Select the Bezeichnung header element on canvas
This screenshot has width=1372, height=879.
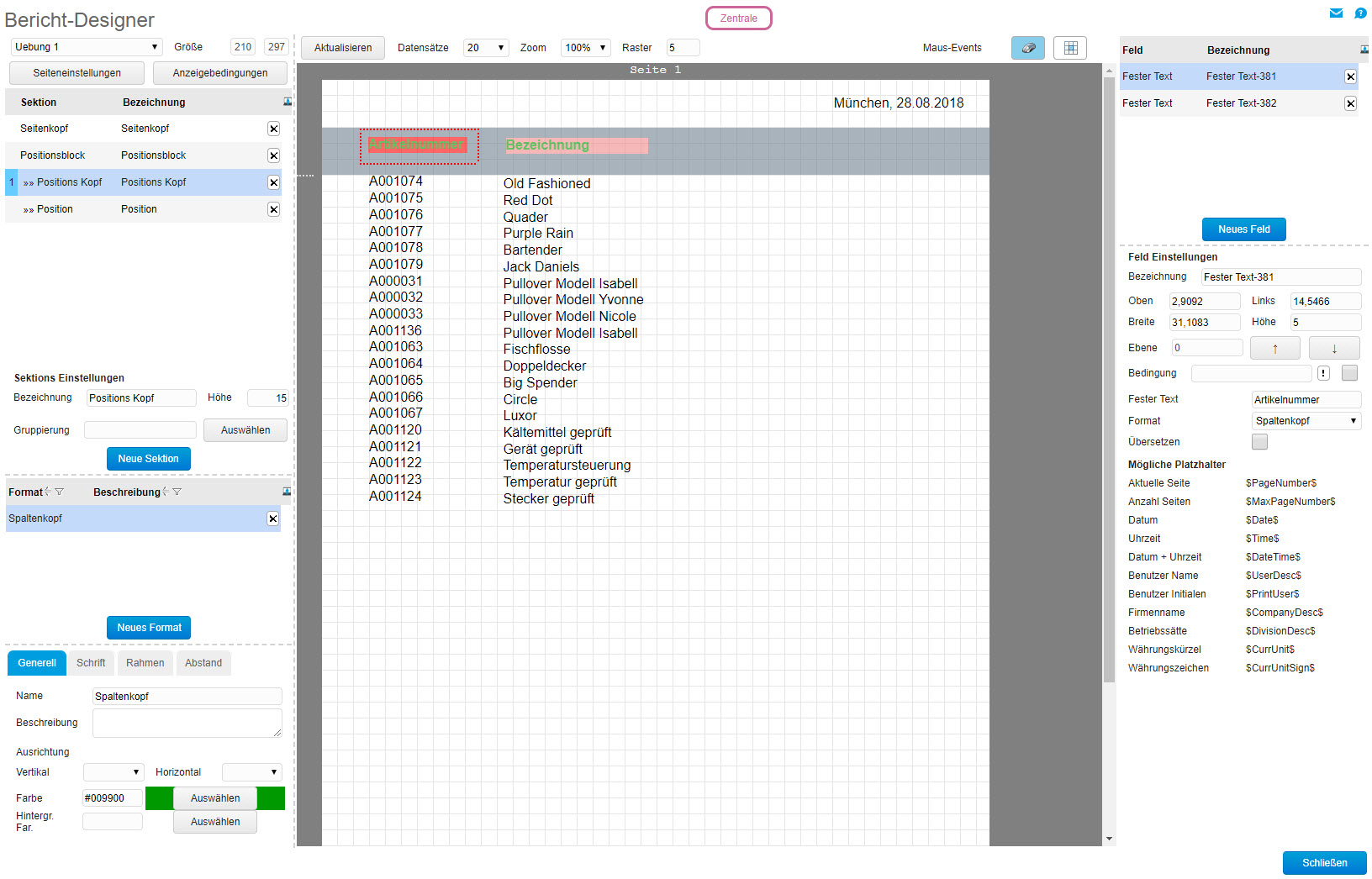click(x=577, y=145)
